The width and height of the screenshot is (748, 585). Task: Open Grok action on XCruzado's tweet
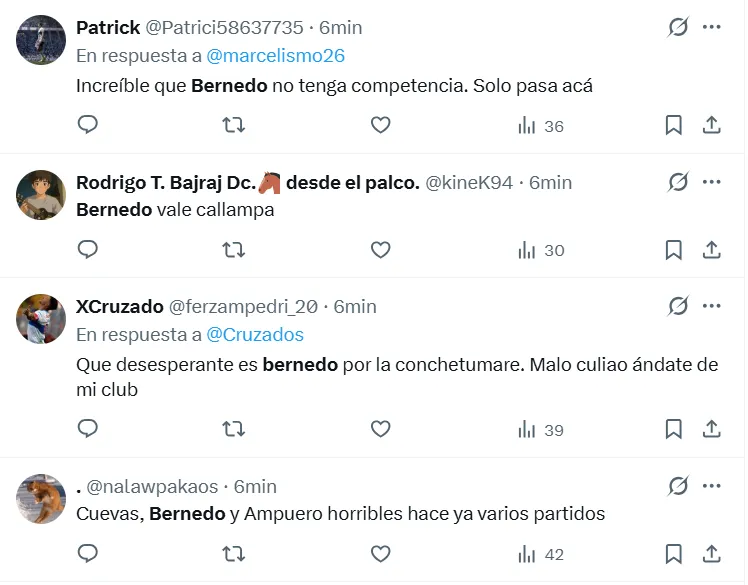[678, 306]
